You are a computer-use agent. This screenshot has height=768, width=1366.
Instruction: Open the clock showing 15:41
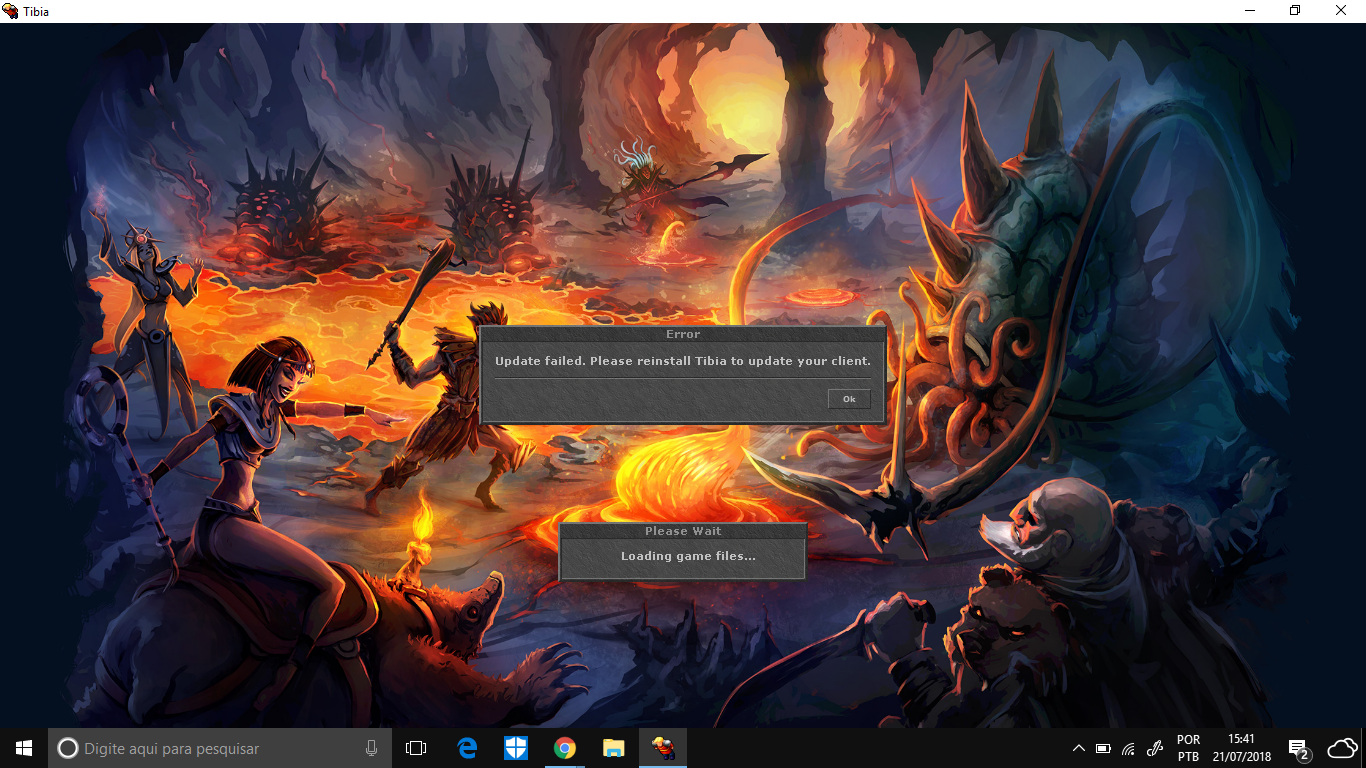point(1241,748)
